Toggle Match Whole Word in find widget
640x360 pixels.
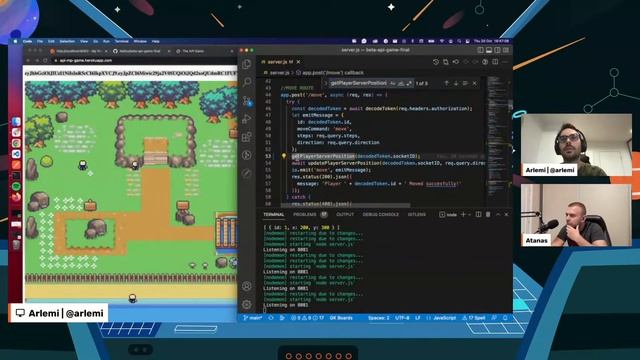click(x=401, y=83)
